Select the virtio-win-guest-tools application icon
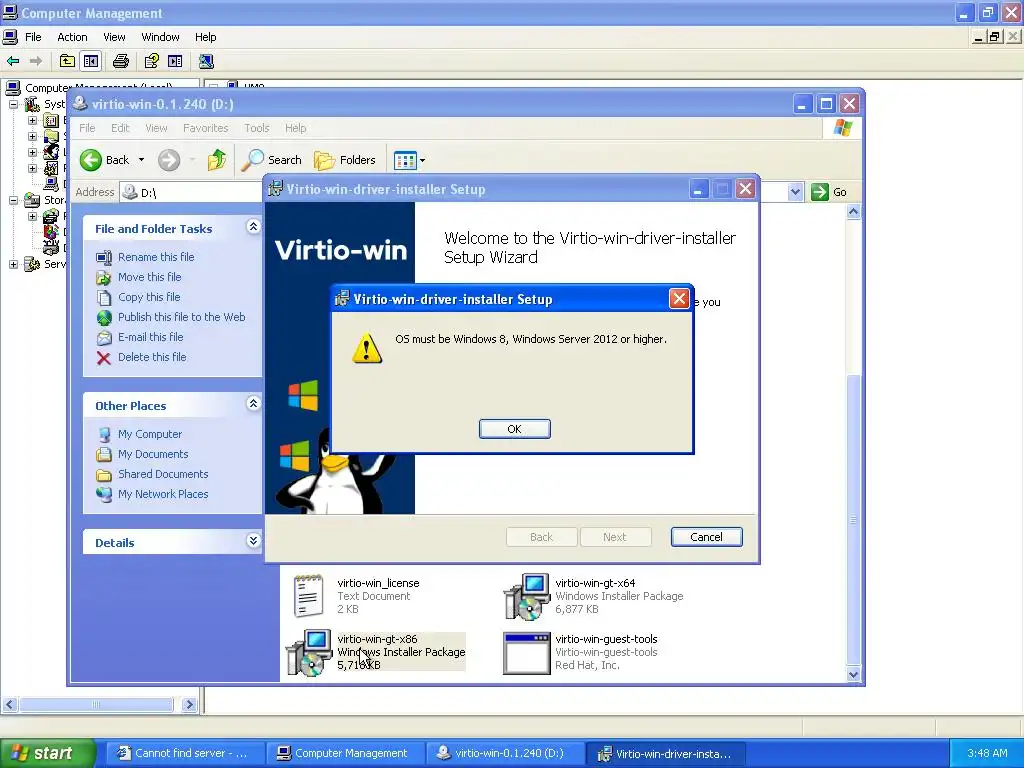The height and width of the screenshot is (768, 1024). (x=526, y=652)
